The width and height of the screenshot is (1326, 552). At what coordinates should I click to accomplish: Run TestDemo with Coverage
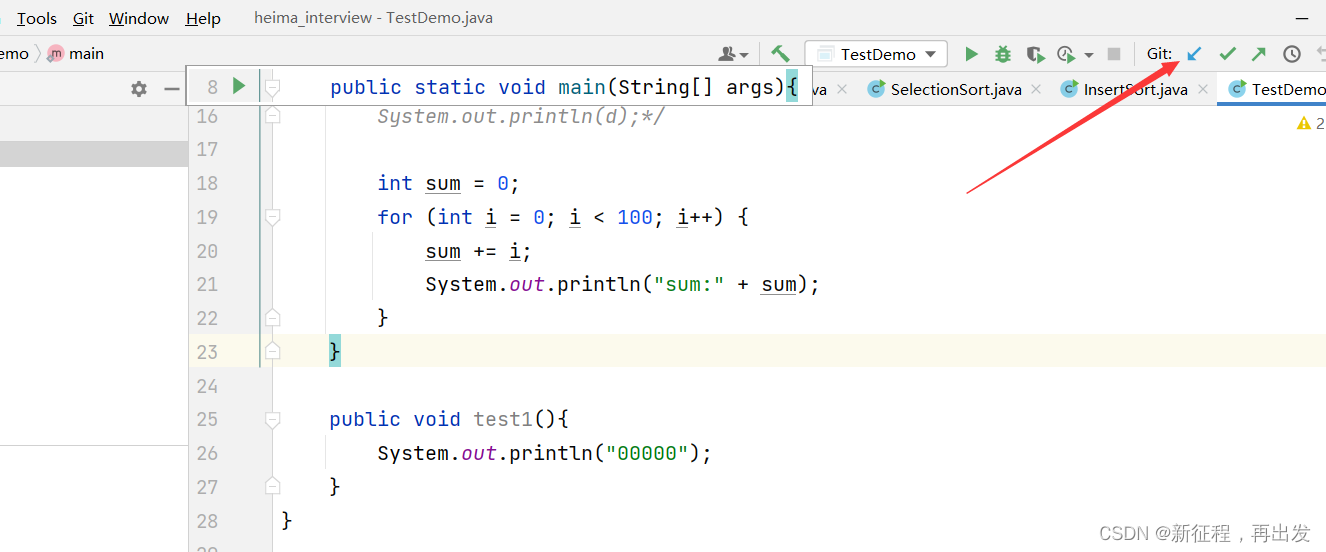(1035, 54)
